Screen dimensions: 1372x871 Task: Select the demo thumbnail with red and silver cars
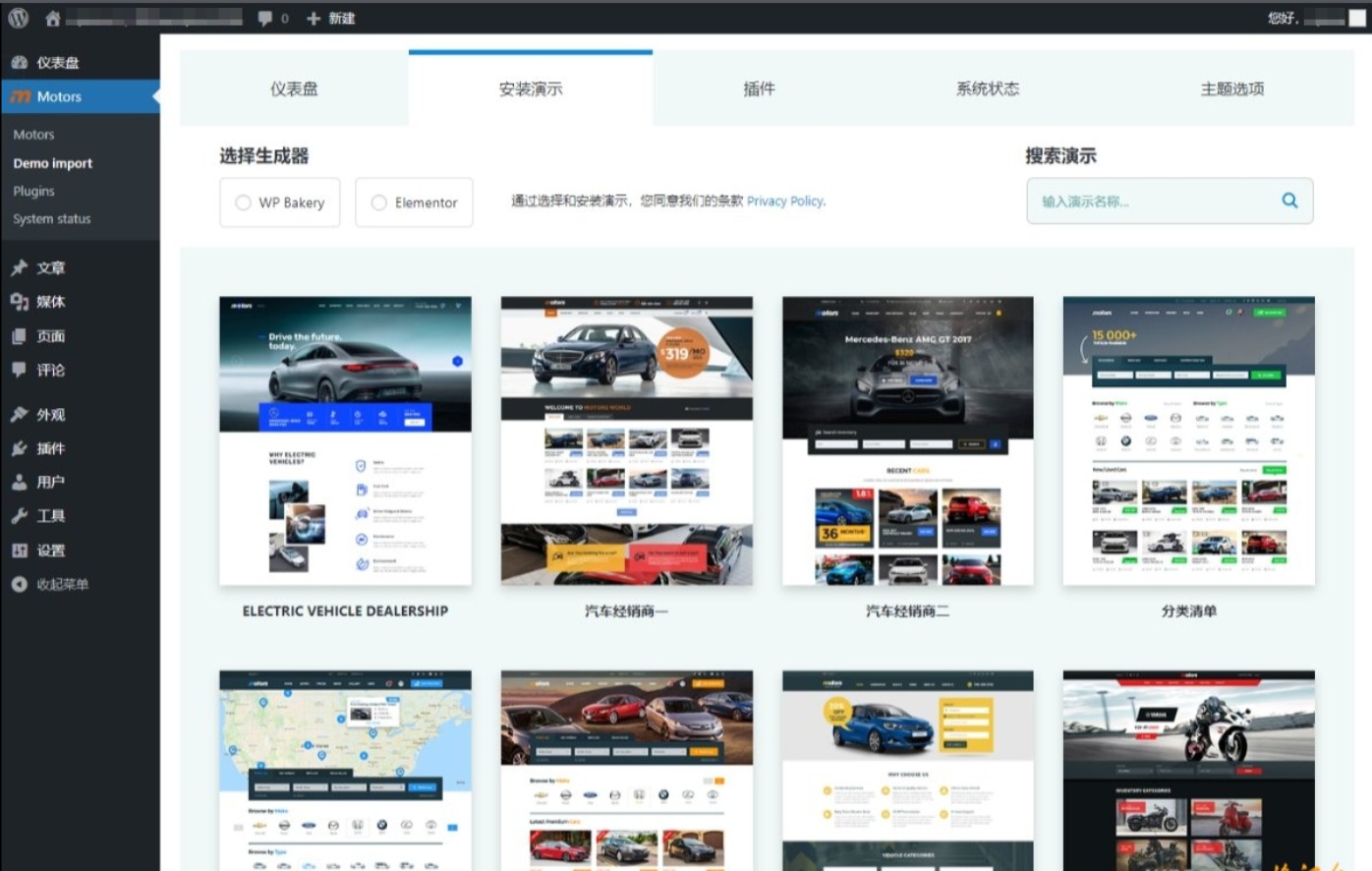[x=627, y=771]
